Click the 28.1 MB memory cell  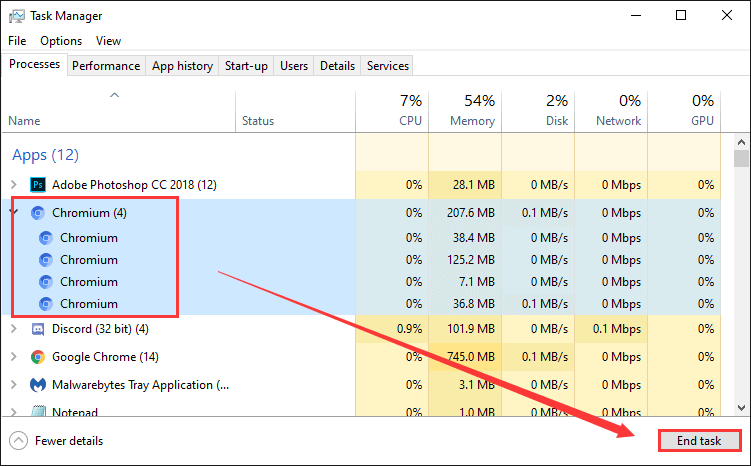coord(465,184)
